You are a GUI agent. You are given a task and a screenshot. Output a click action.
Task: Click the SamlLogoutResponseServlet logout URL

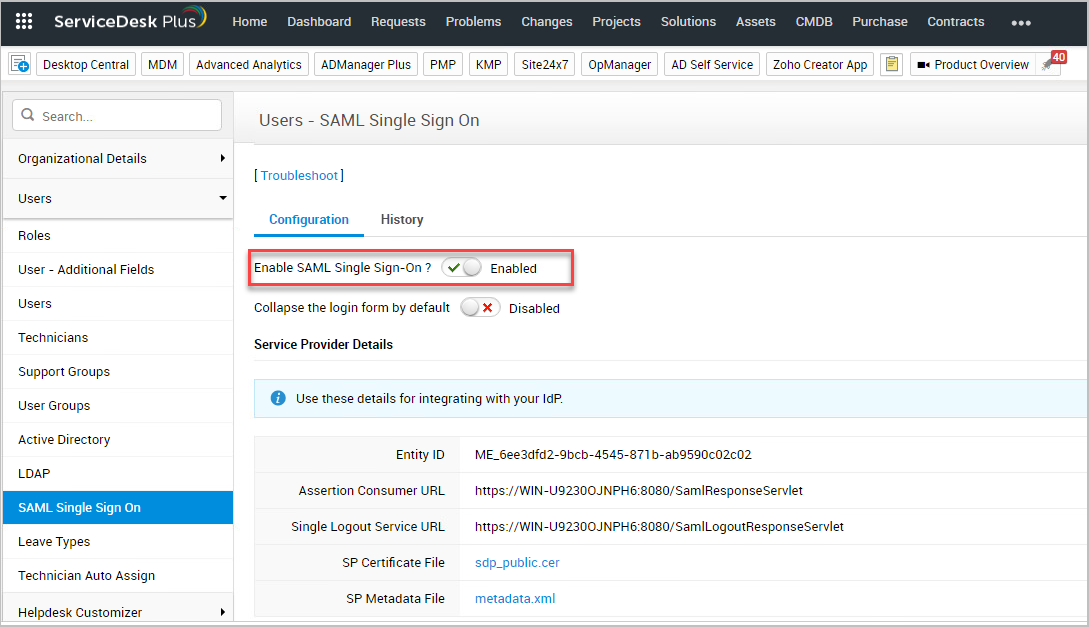659,527
